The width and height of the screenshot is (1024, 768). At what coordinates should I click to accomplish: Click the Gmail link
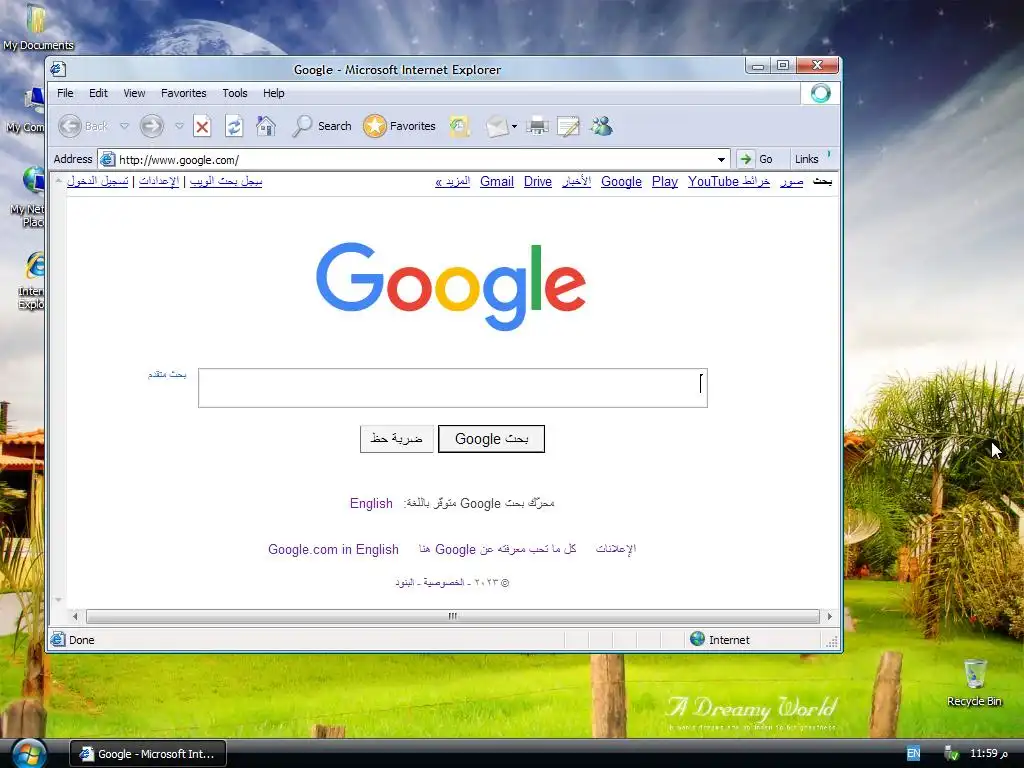497,182
